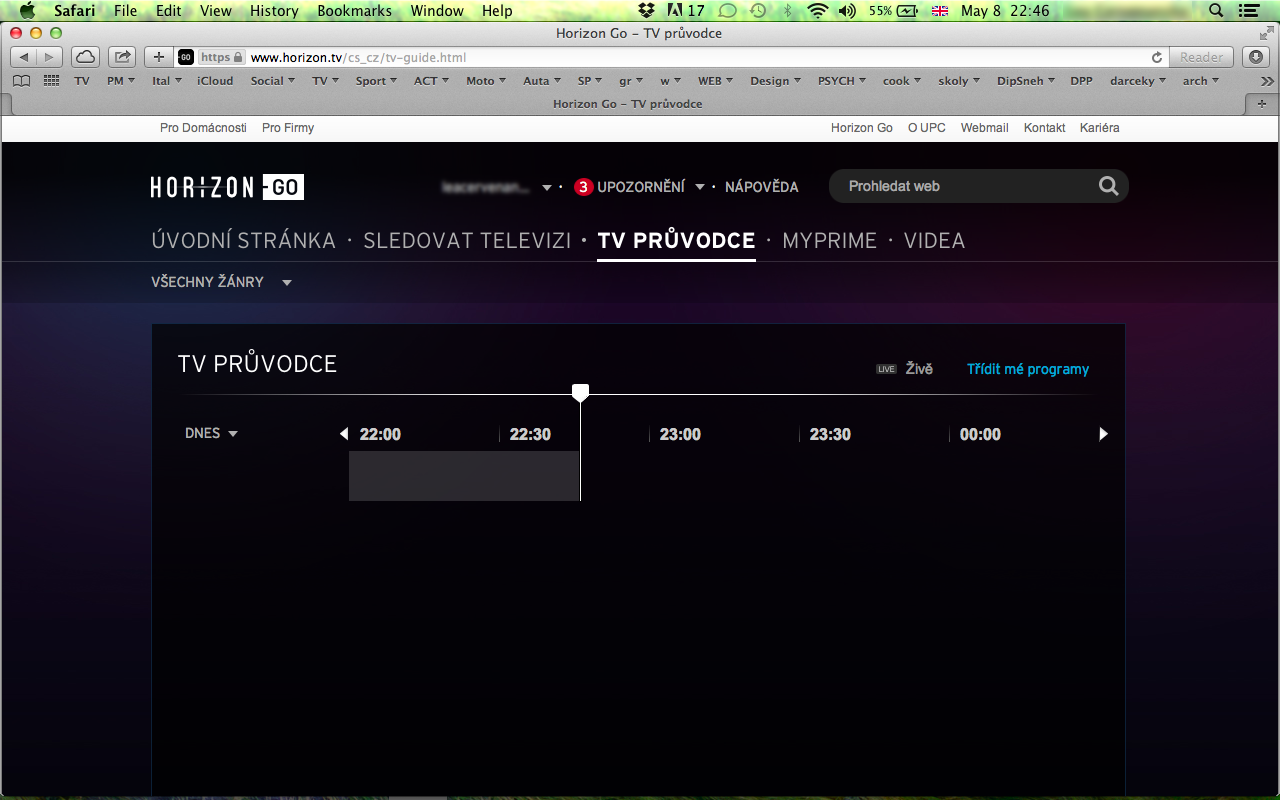Image resolution: width=1280 pixels, height=800 pixels.
Task: Open Safari Bookmarks menu
Action: tap(355, 11)
